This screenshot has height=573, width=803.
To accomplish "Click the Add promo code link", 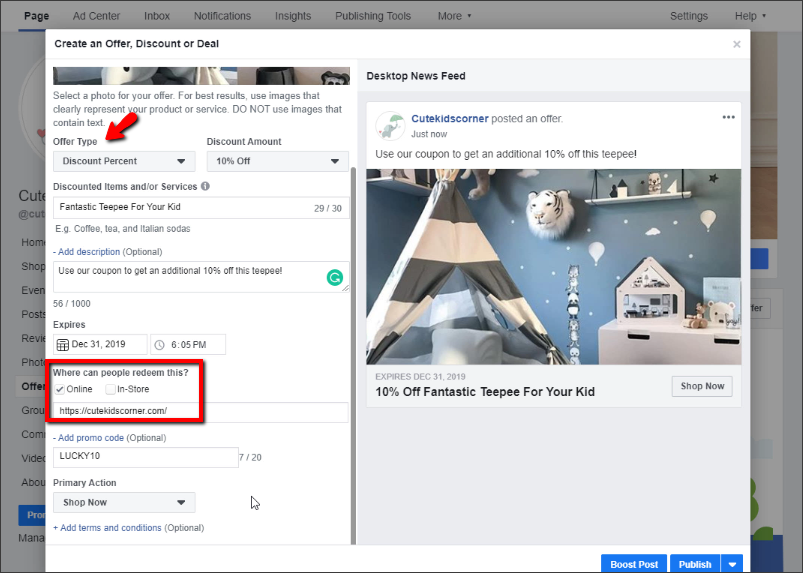I will pyautogui.click(x=89, y=438).
